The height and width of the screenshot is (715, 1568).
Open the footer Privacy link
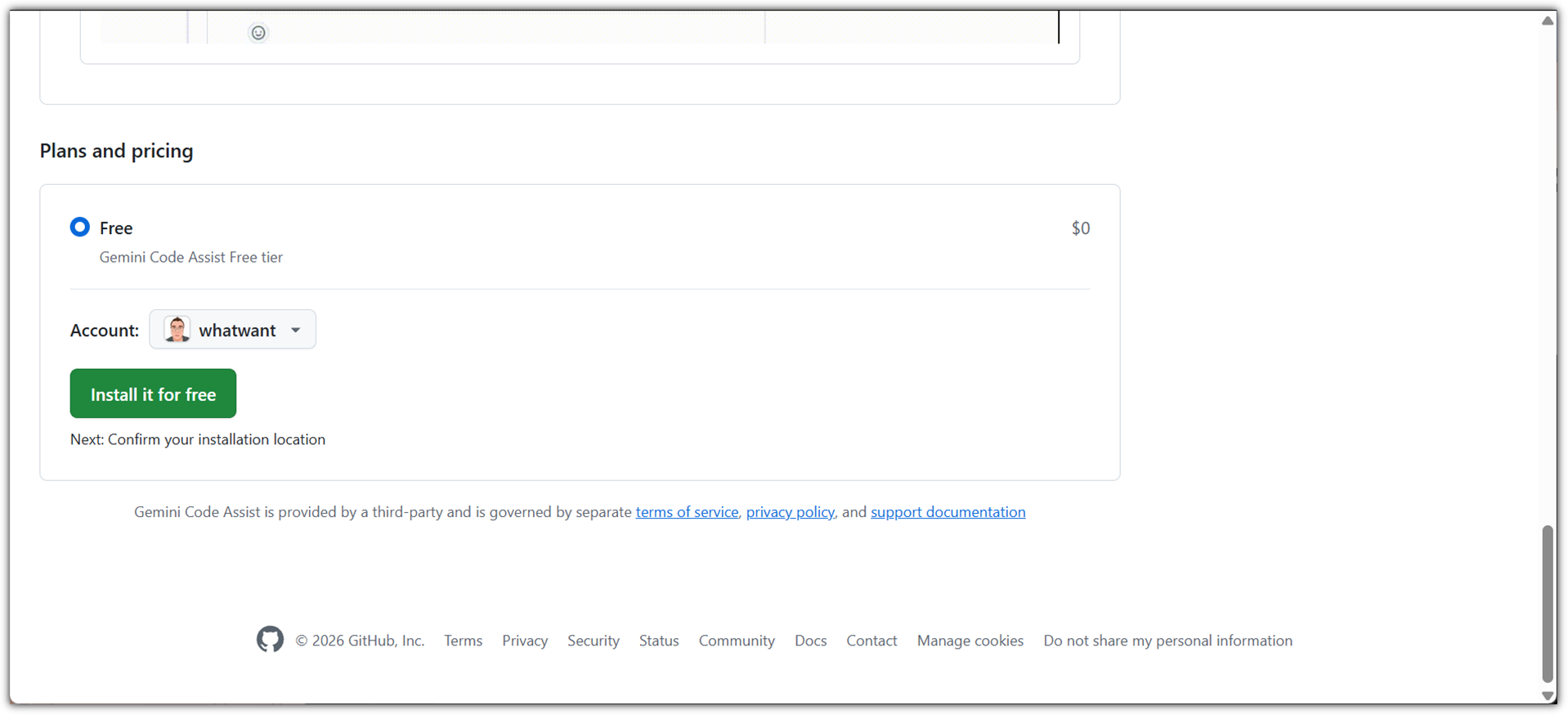coord(525,641)
